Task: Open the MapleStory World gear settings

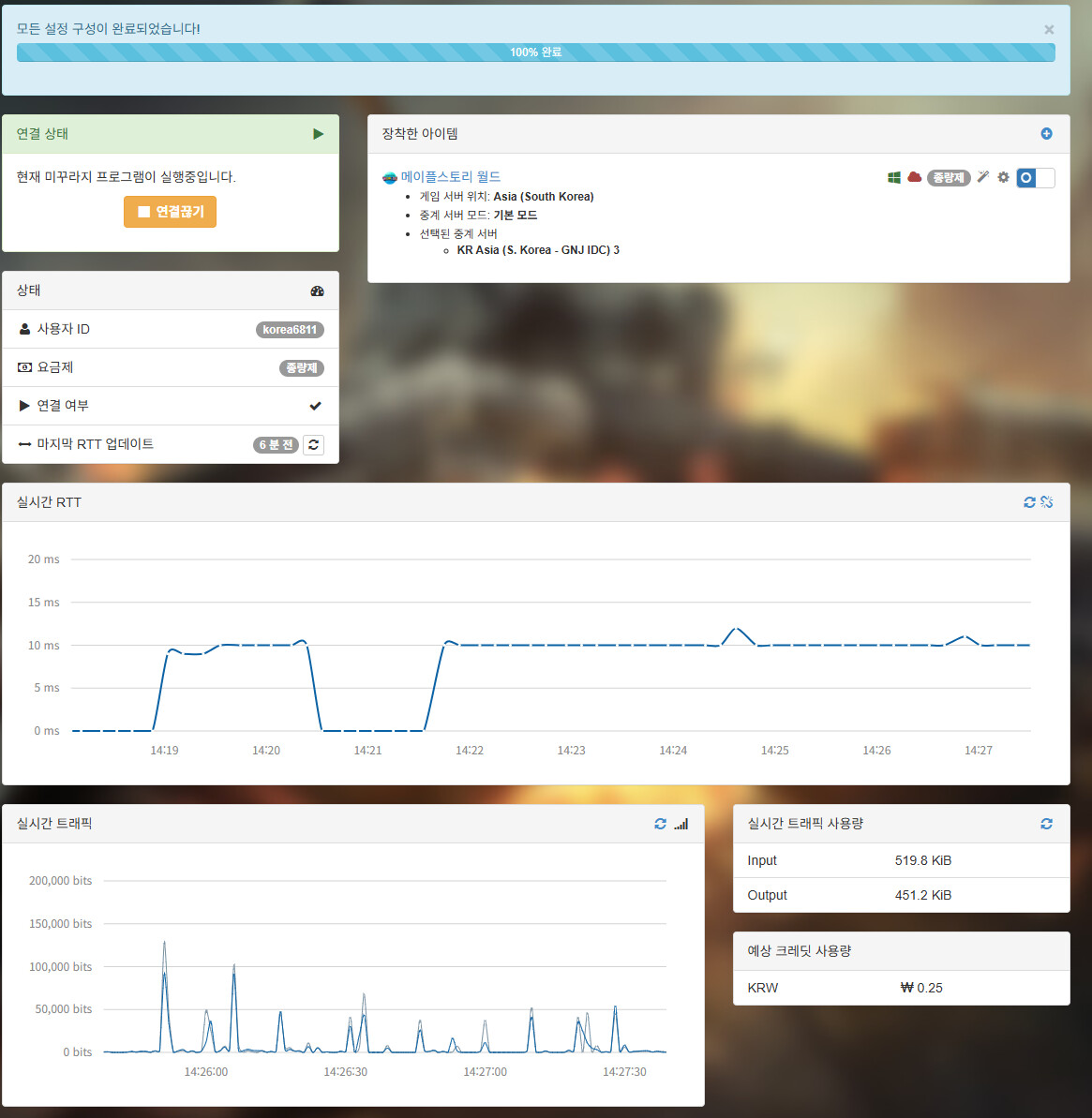Action: click(1003, 177)
